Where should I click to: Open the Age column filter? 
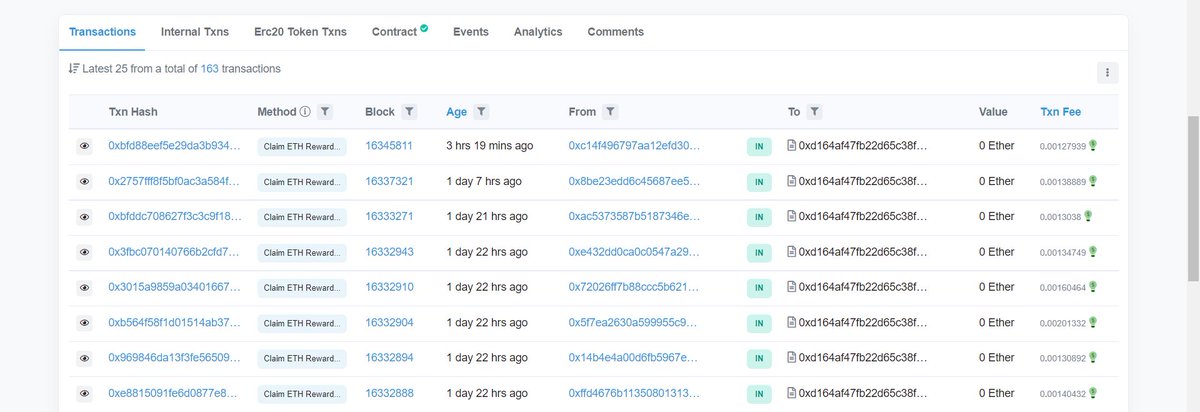click(x=481, y=112)
